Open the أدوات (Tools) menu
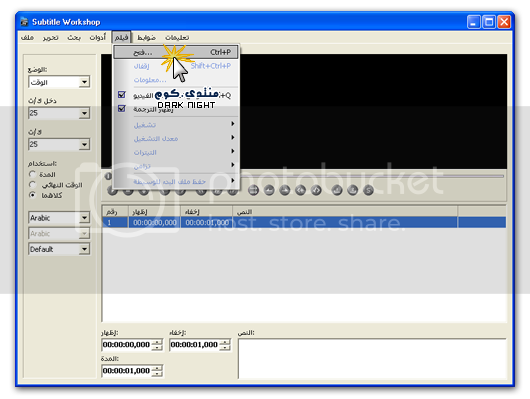The image size is (530, 399). [x=98, y=37]
